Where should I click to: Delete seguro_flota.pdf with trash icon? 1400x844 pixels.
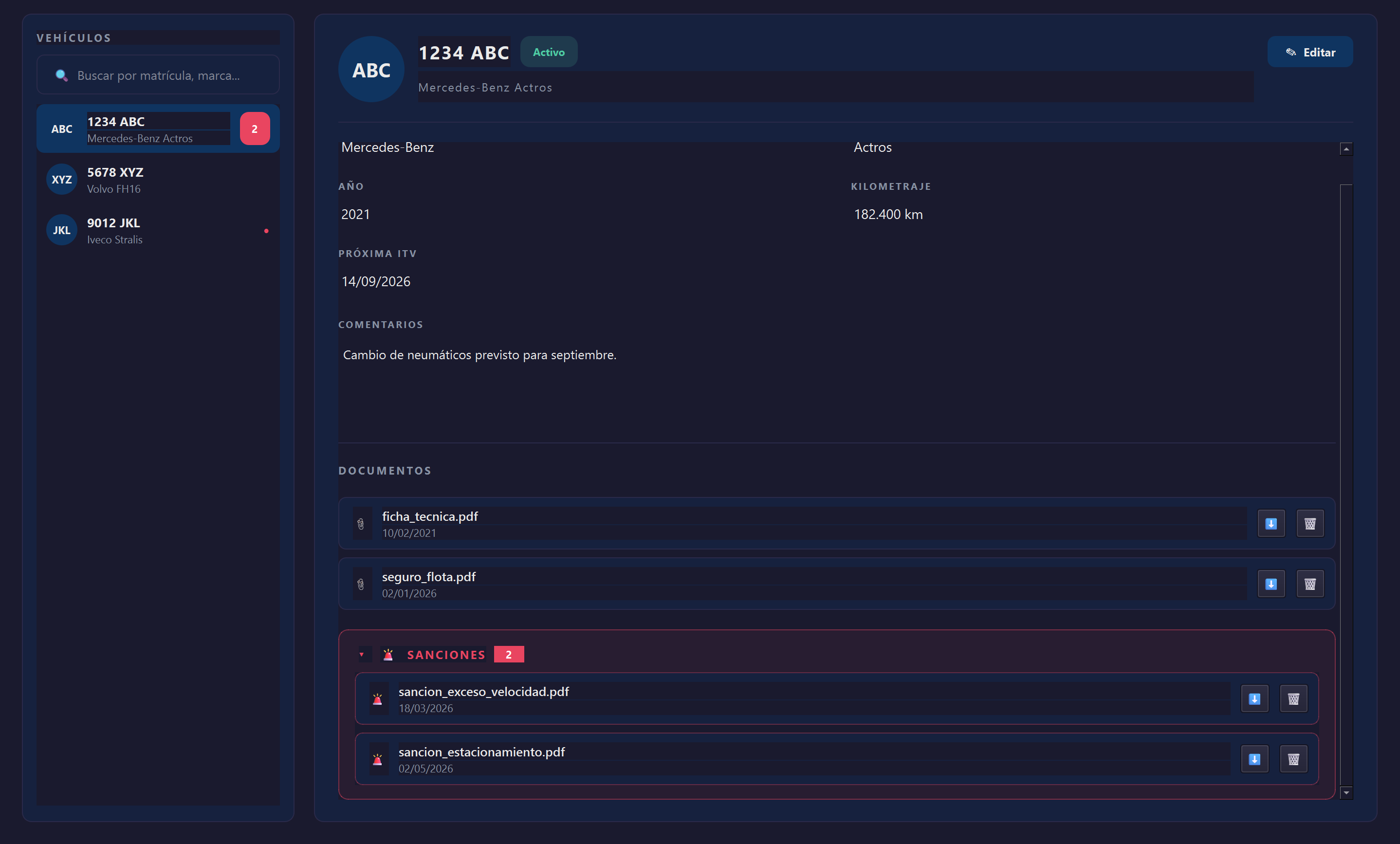click(x=1309, y=583)
